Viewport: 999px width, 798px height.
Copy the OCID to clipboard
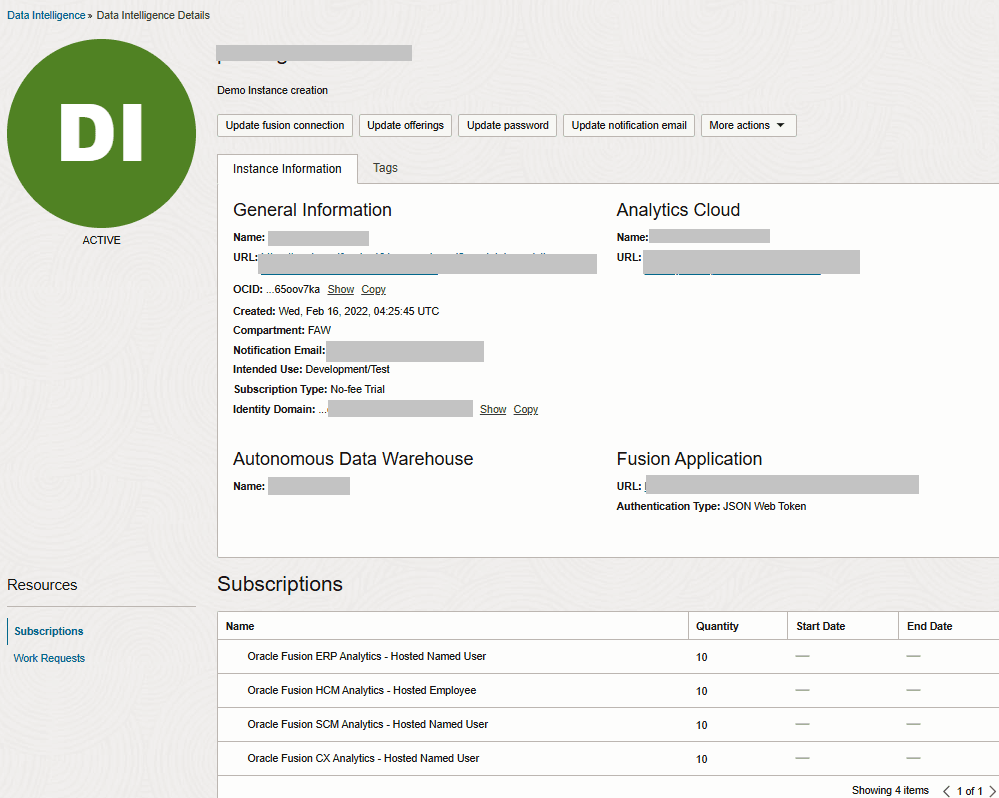pyautogui.click(x=373, y=289)
